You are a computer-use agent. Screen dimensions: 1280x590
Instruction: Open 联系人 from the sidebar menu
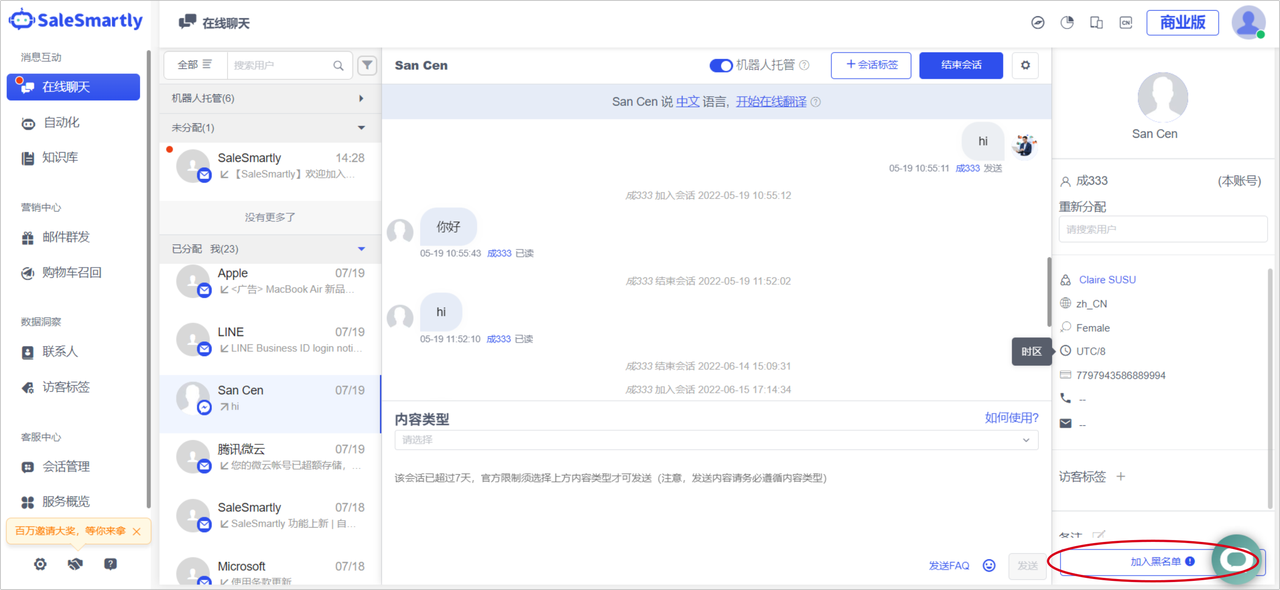[x=59, y=352]
